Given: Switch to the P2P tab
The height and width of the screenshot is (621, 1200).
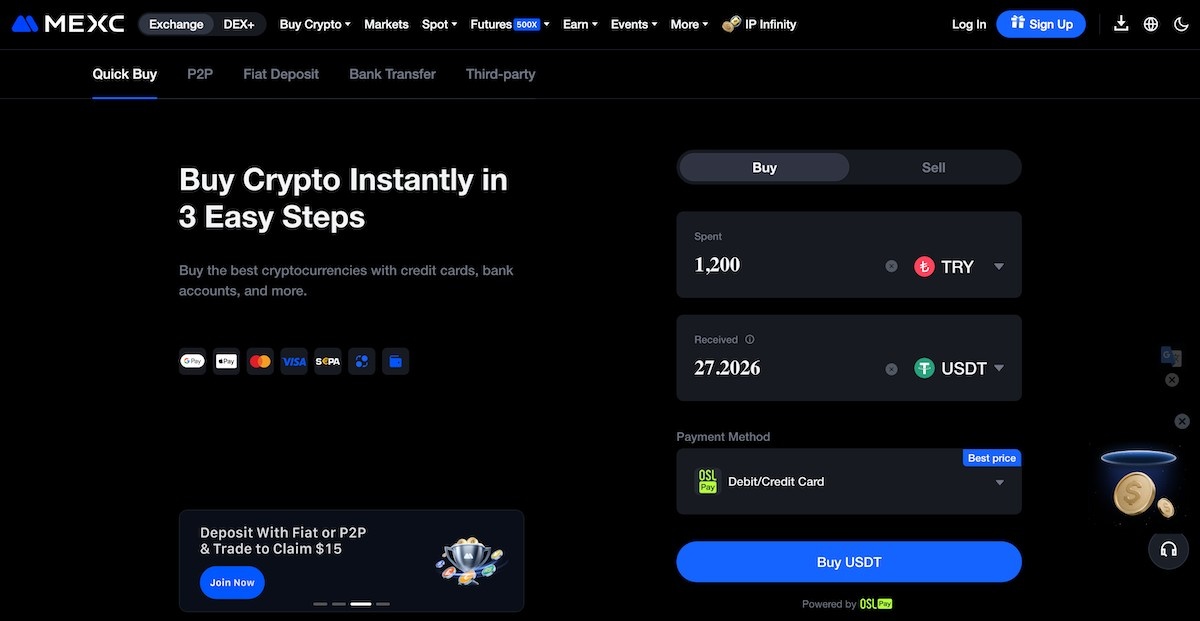Looking at the screenshot, I should (x=199, y=73).
